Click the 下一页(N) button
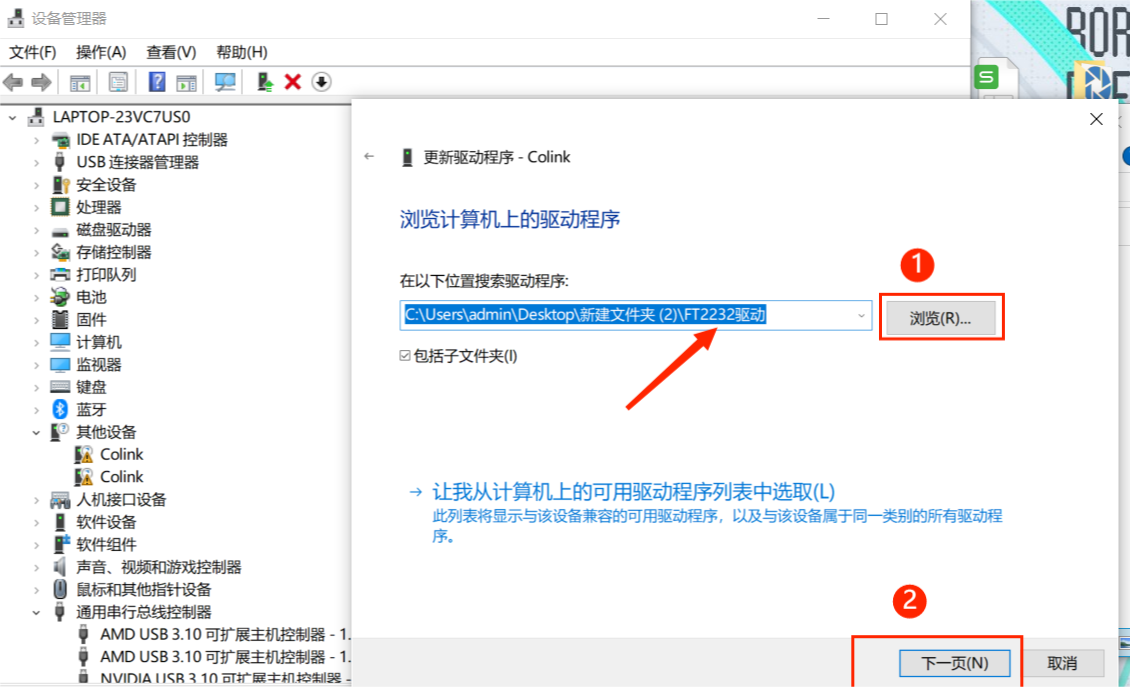The image size is (1131, 687). click(955, 662)
